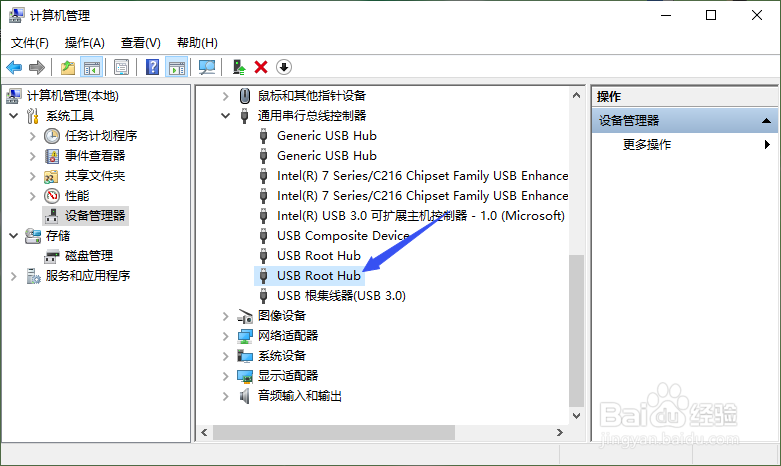Collapse the 存储 node

click(14, 235)
